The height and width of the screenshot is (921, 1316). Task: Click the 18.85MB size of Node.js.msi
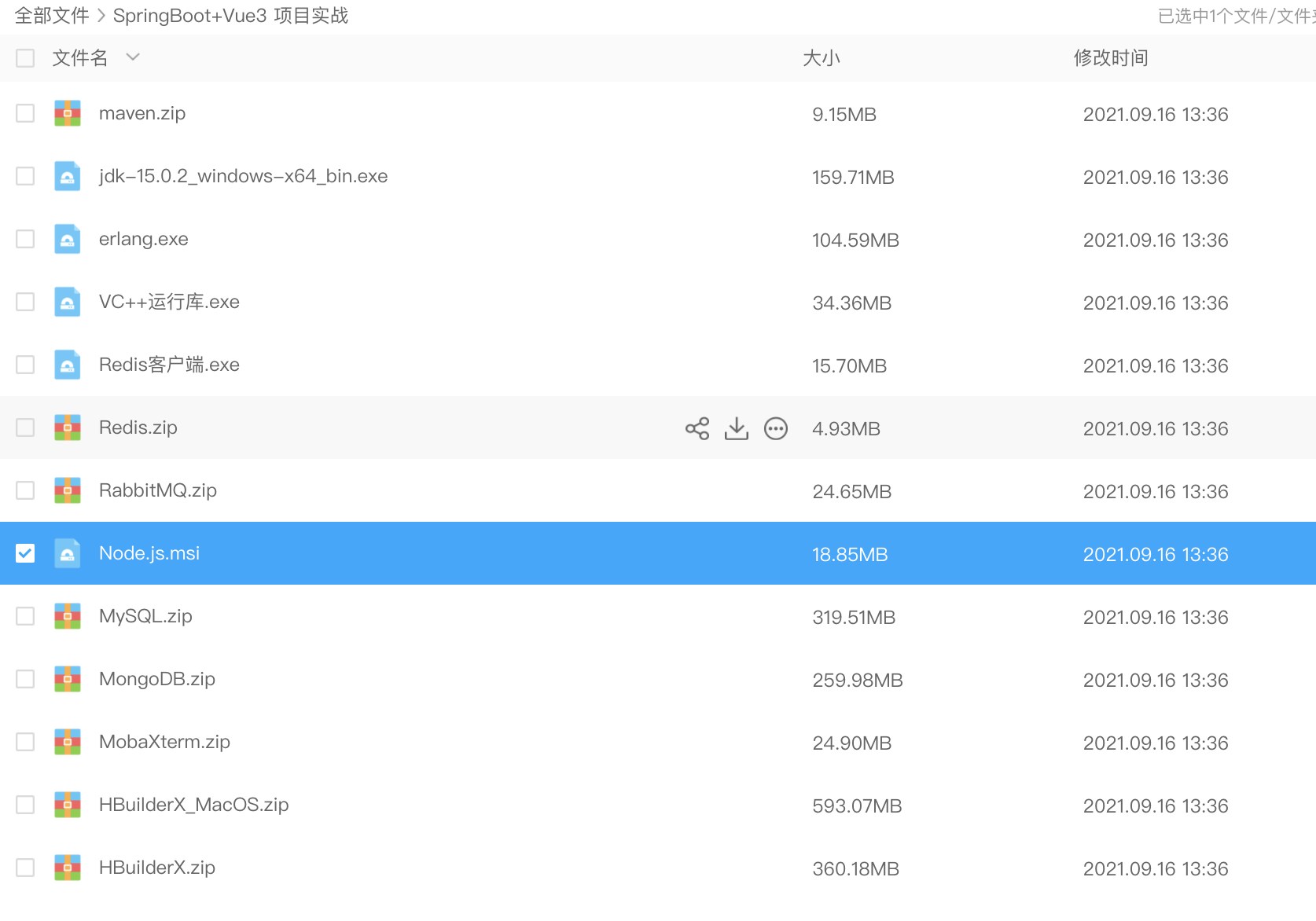850,555
